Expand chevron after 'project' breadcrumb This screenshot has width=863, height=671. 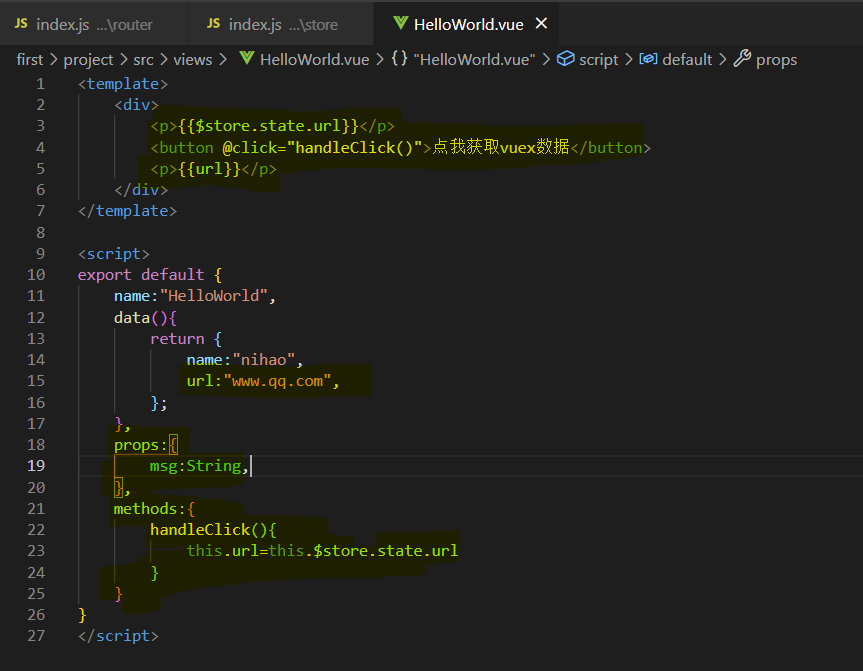[x=123, y=59]
